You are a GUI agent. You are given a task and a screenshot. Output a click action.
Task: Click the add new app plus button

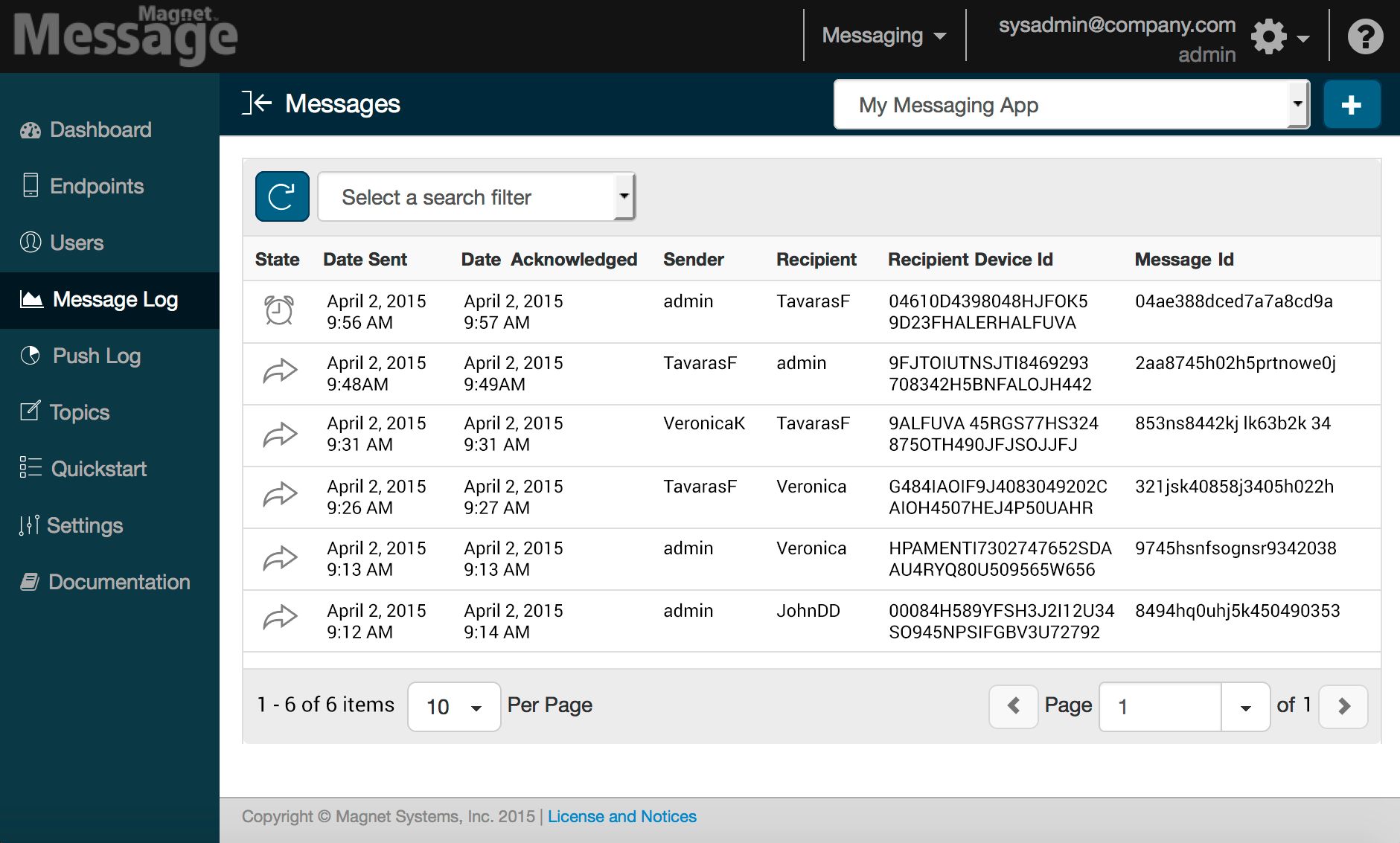[1352, 104]
